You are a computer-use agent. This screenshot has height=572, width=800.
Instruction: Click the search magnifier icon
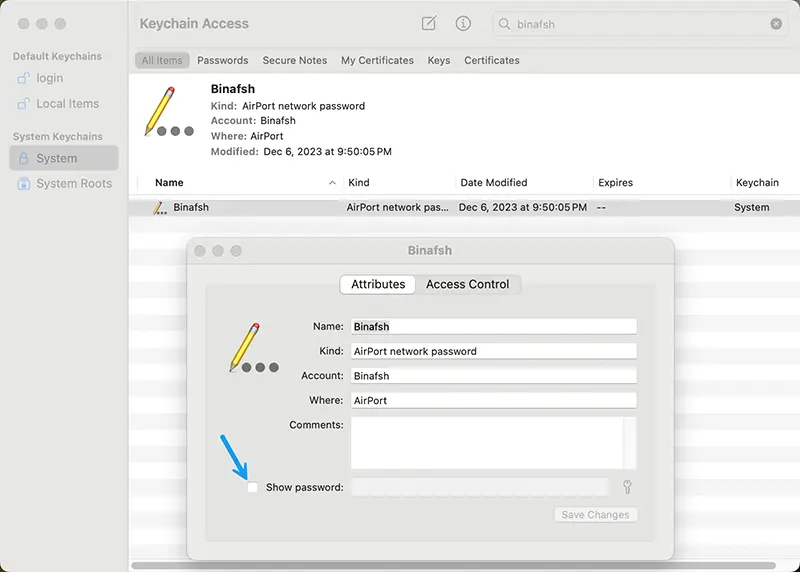(505, 24)
